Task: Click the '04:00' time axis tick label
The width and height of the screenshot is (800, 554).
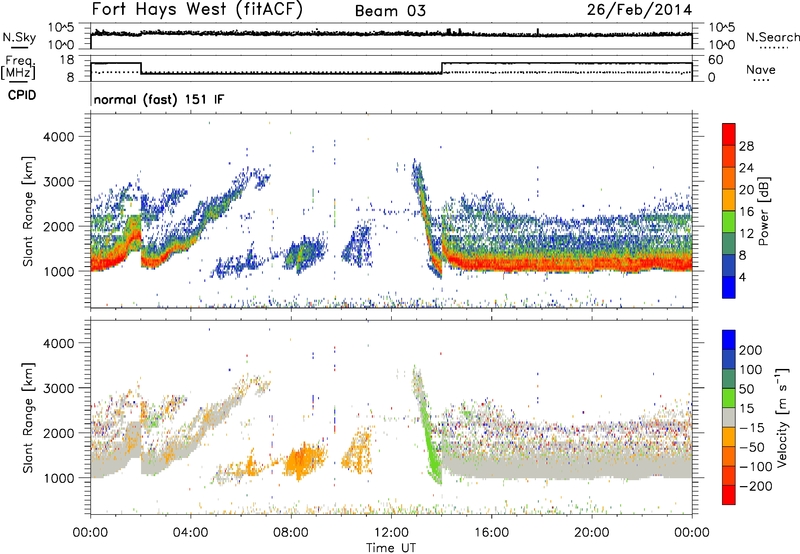Action: pyautogui.click(x=191, y=533)
